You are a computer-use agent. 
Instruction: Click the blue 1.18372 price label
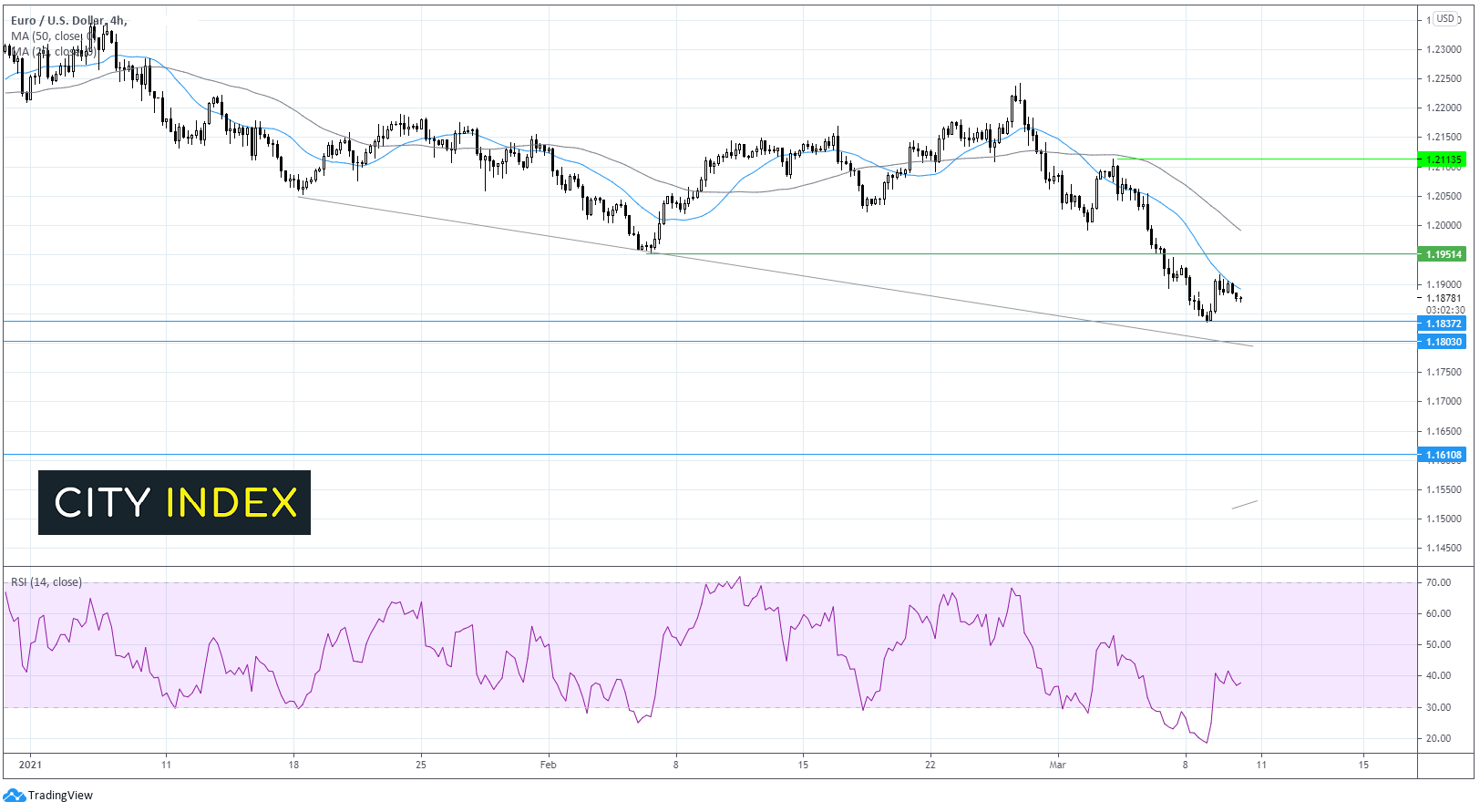point(1443,324)
